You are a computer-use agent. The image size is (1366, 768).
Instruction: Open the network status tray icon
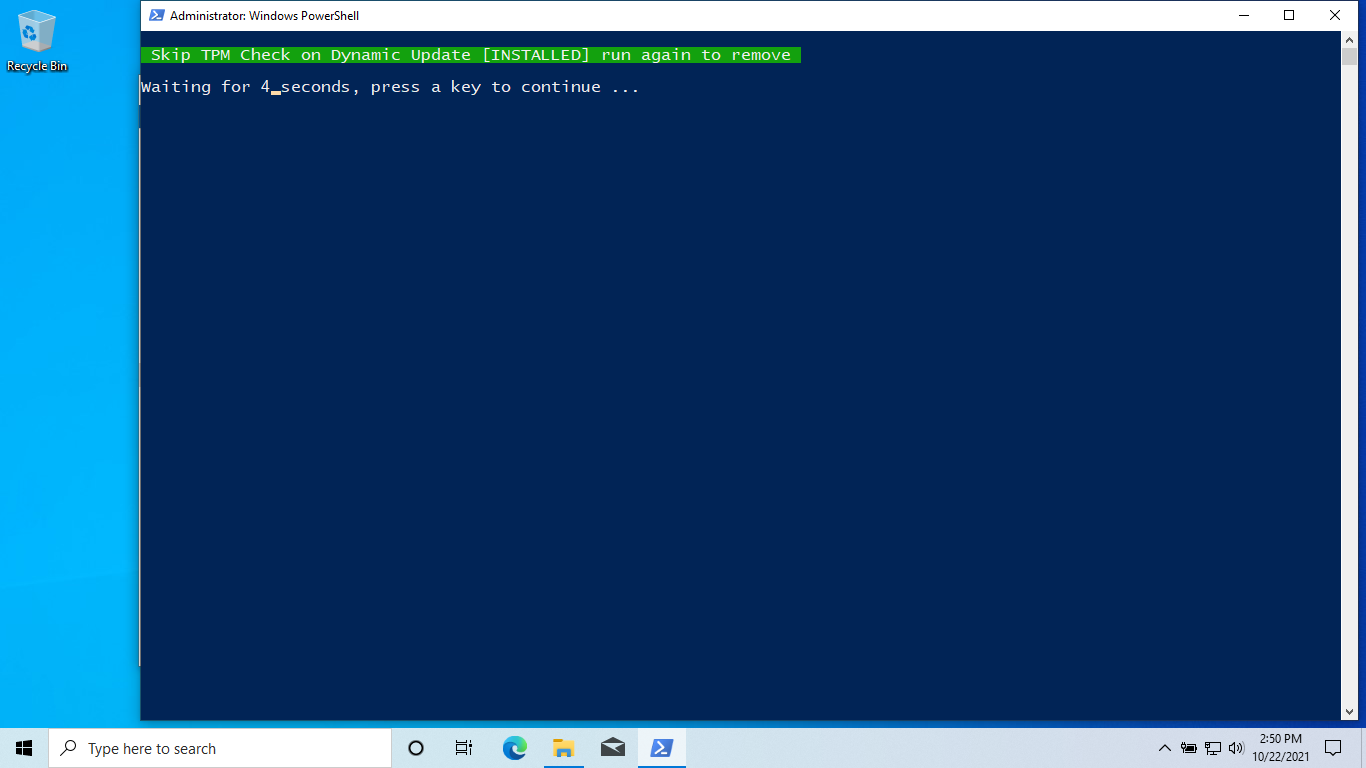[1213, 748]
